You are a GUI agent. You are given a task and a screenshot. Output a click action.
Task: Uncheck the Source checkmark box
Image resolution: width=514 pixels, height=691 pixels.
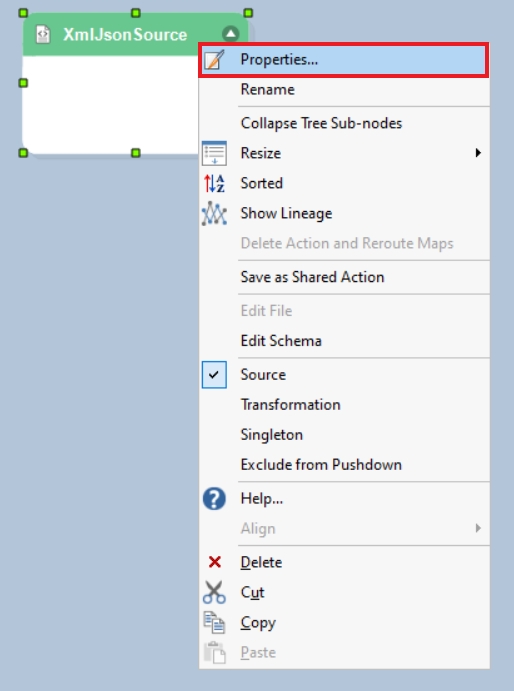[214, 375]
